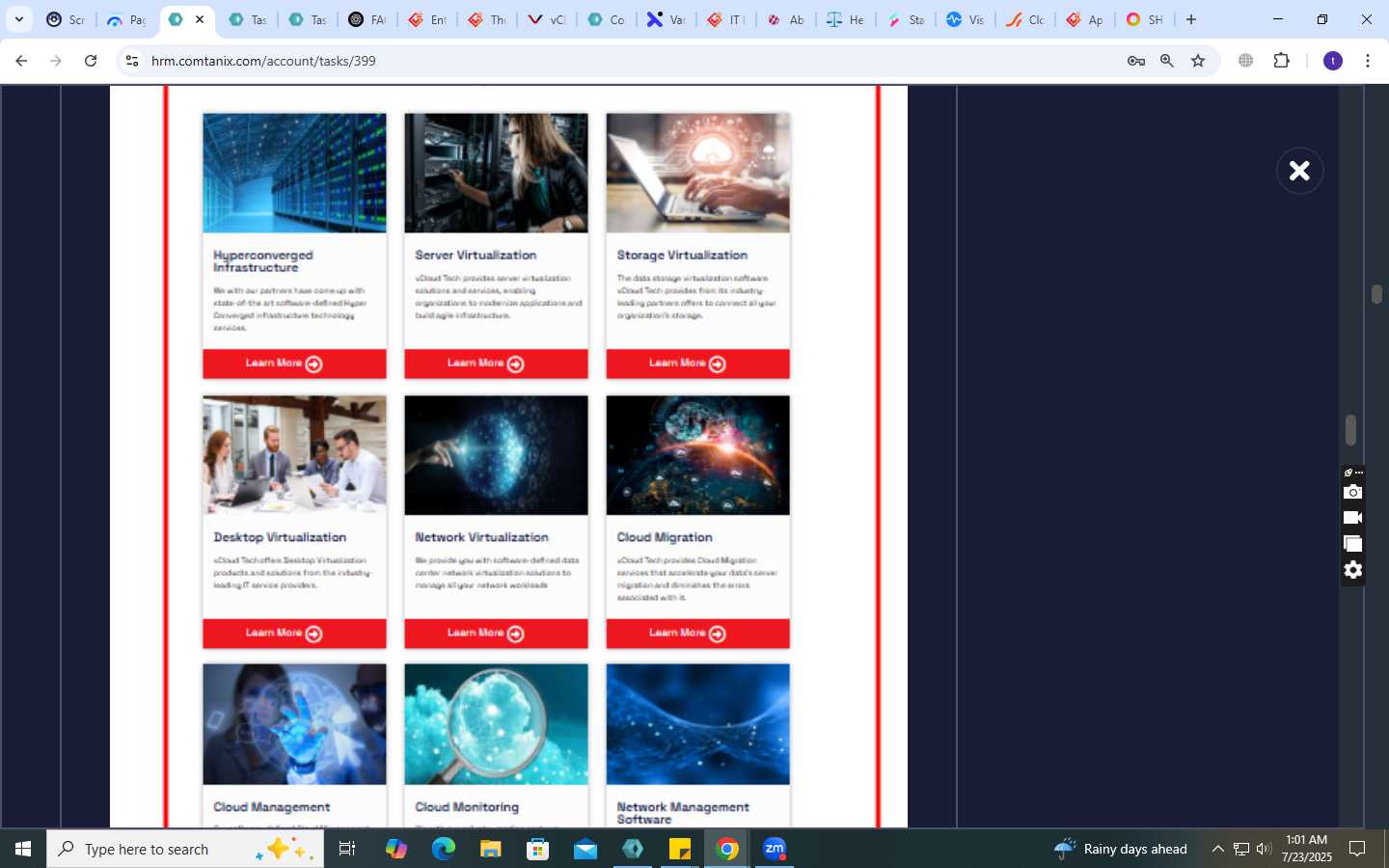Switch to the 'Var' tab

[x=667, y=19]
